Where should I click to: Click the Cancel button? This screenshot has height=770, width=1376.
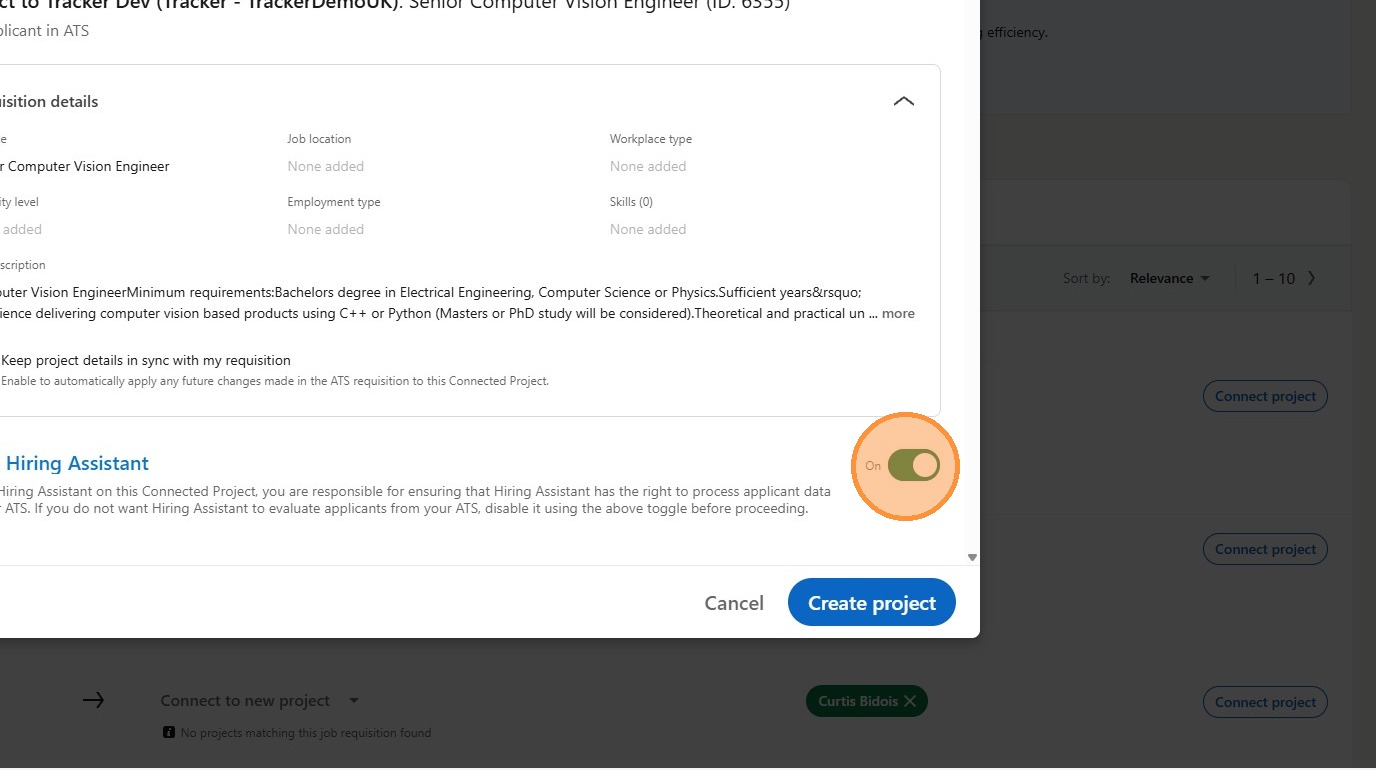(733, 603)
